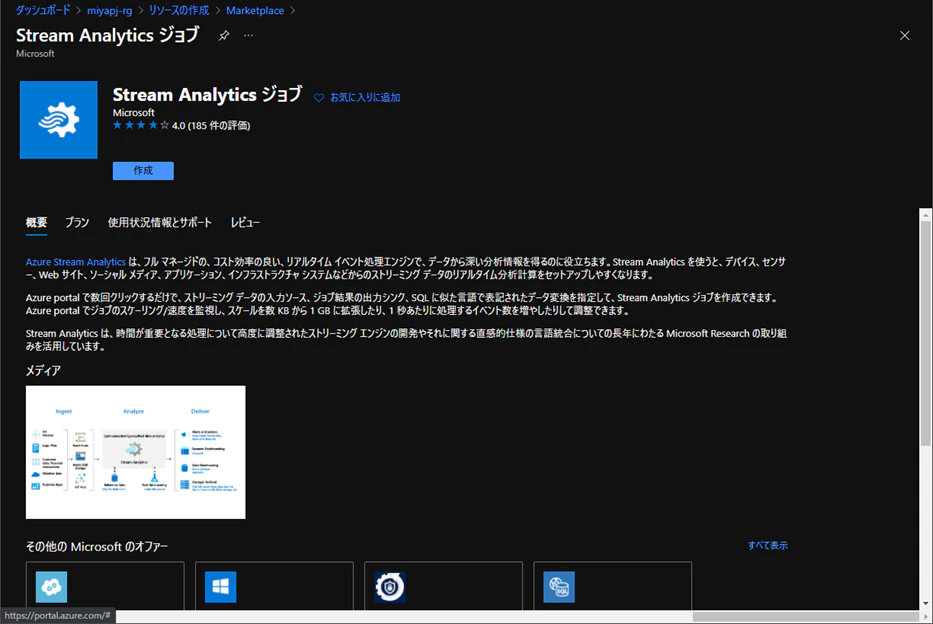This screenshot has height=624, width=933.
Task: Open the ellipsis more options menu
Action: point(248,36)
